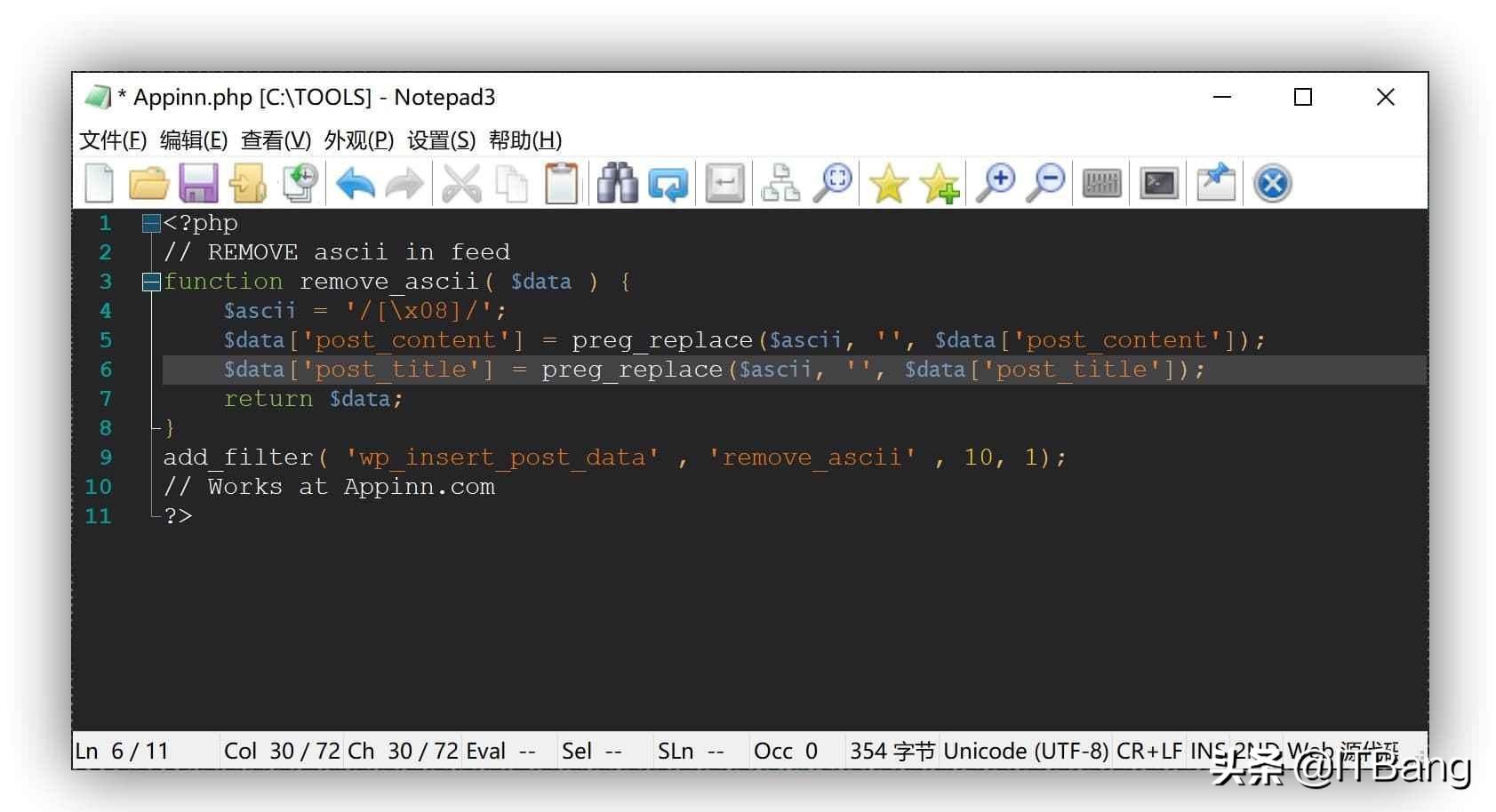Click the Sel -- status field
This screenshot has height=812, width=1496.
[591, 751]
